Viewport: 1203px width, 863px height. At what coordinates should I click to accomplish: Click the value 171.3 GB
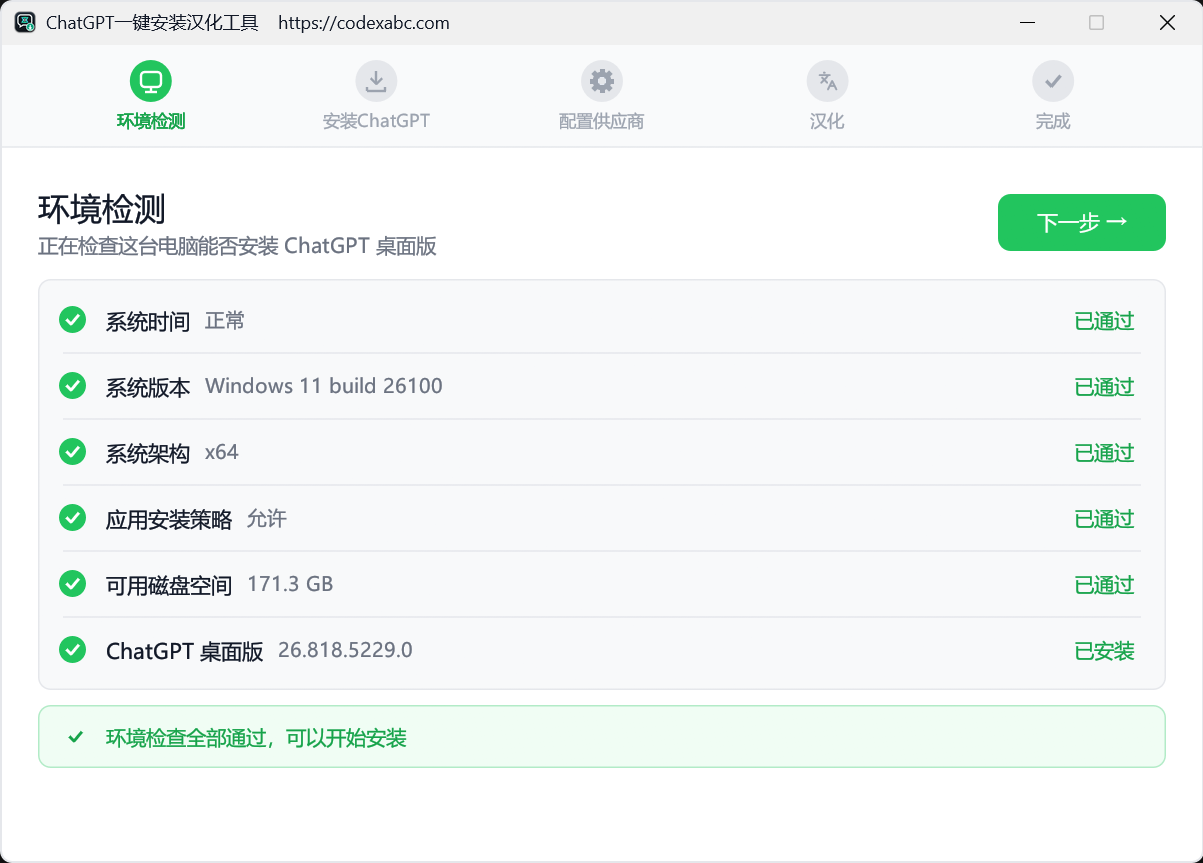[290, 584]
